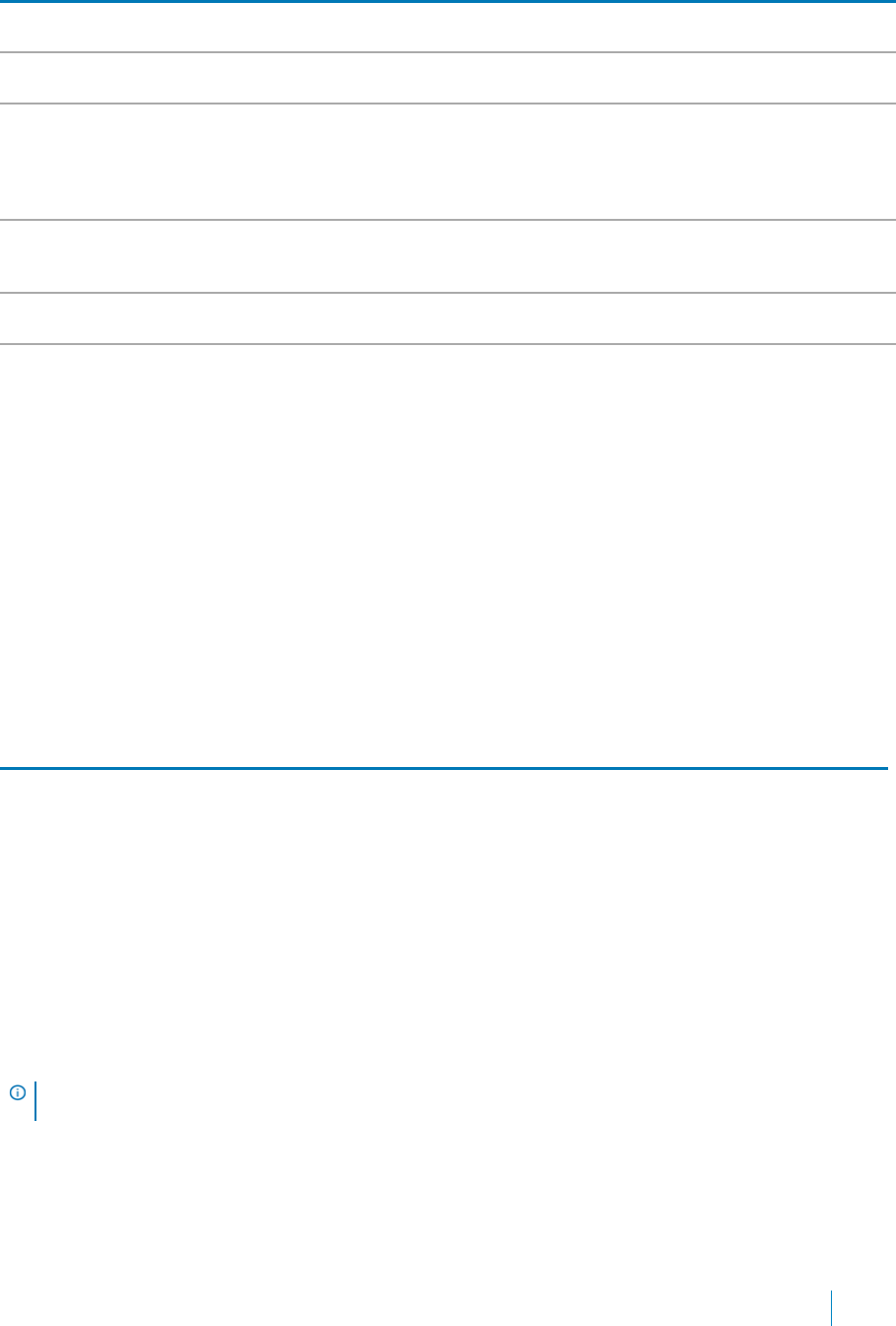The width and height of the screenshot is (896, 1326).
Task: Click the footer area right of separator
Action: tap(865, 1307)
